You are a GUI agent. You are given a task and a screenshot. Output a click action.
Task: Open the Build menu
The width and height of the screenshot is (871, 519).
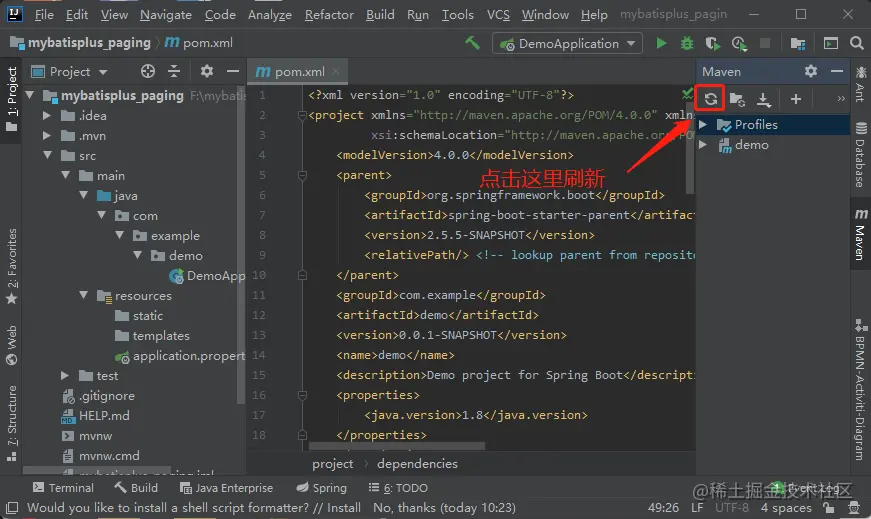tap(380, 14)
